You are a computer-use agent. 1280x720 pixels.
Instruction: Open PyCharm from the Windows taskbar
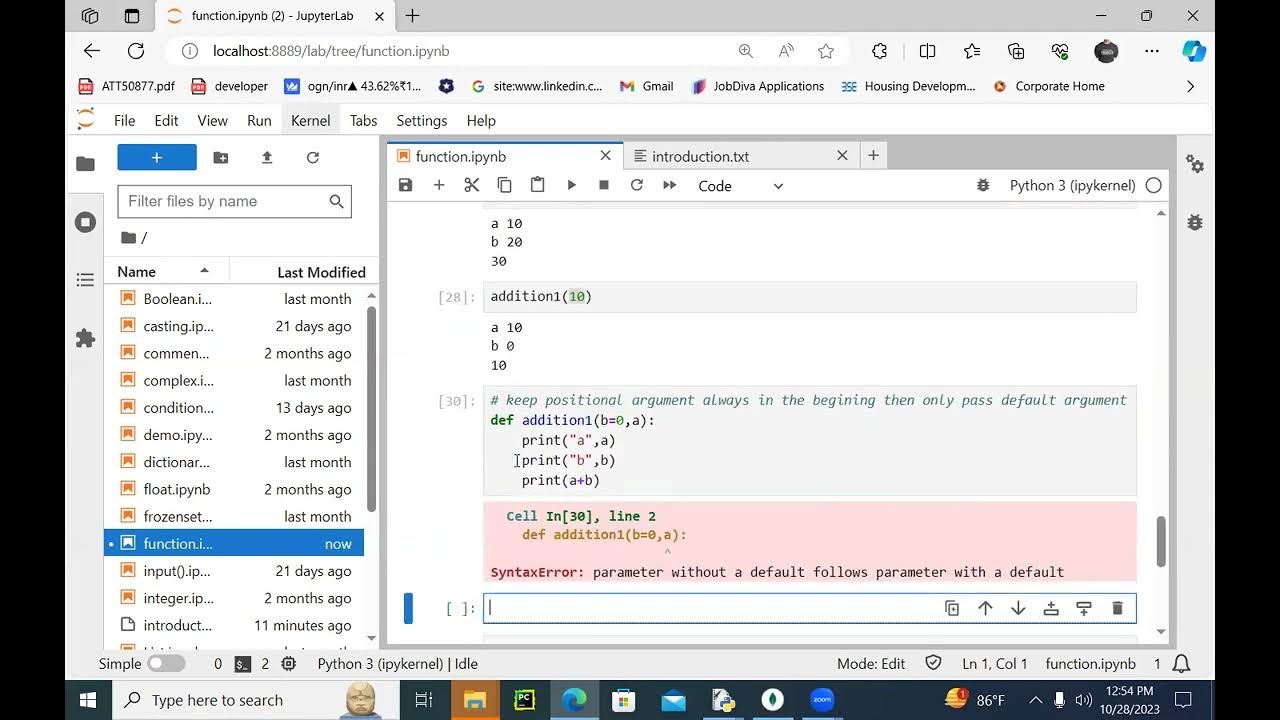pyautogui.click(x=524, y=700)
